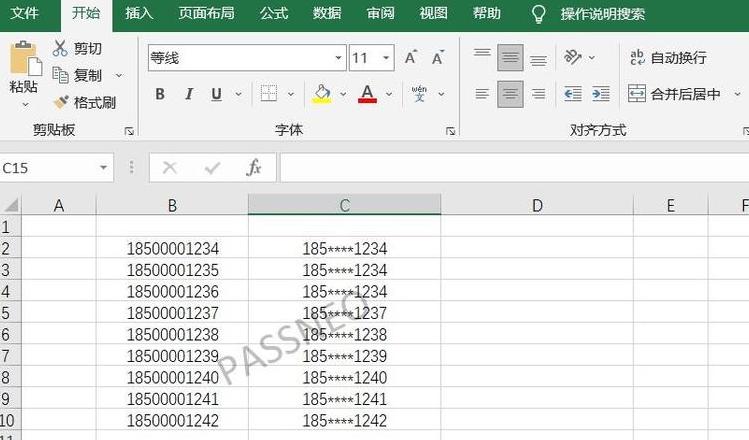749x440 pixels.
Task: Toggle italic formatting
Action: [189, 94]
